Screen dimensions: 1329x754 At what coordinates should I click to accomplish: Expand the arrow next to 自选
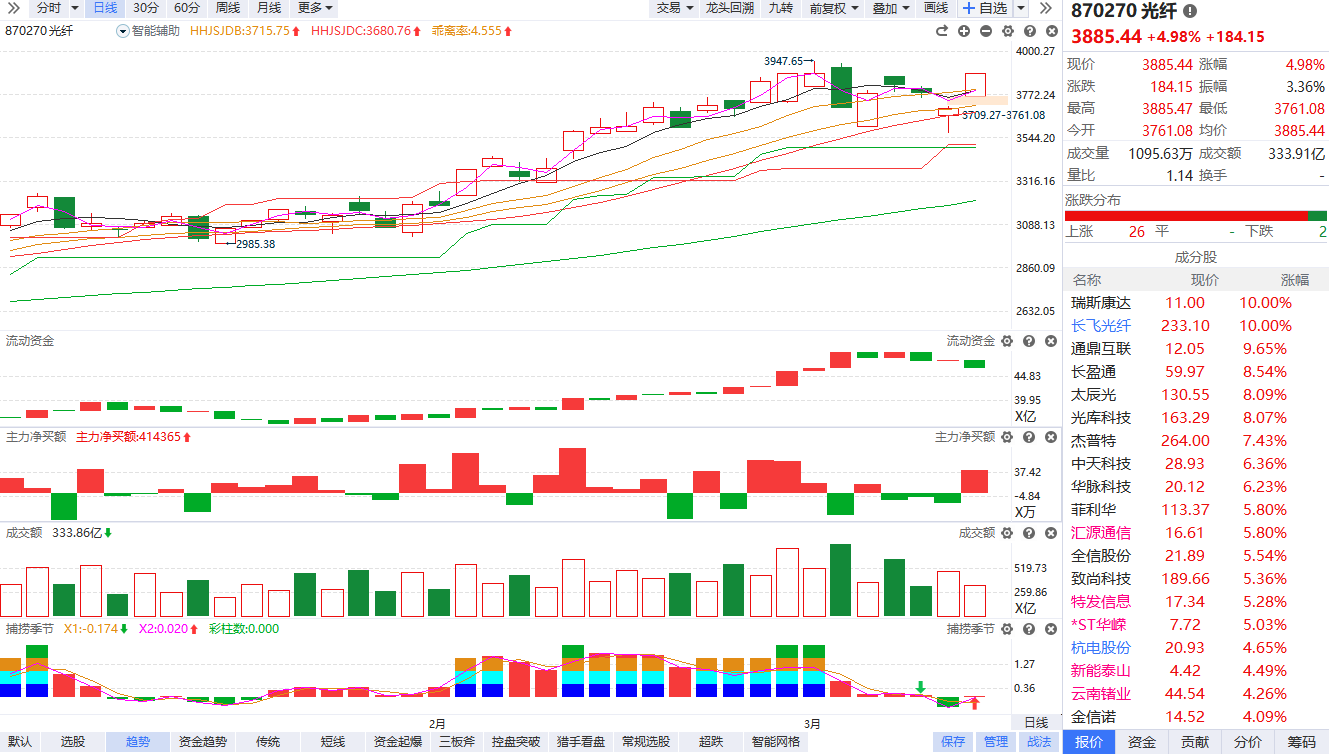click(1020, 8)
